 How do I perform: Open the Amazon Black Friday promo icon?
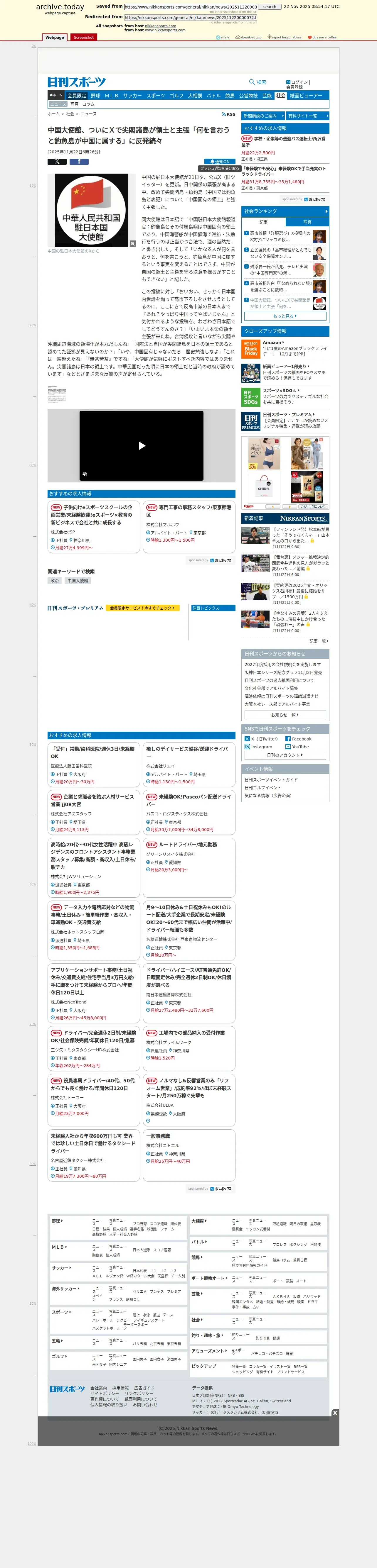tap(251, 349)
